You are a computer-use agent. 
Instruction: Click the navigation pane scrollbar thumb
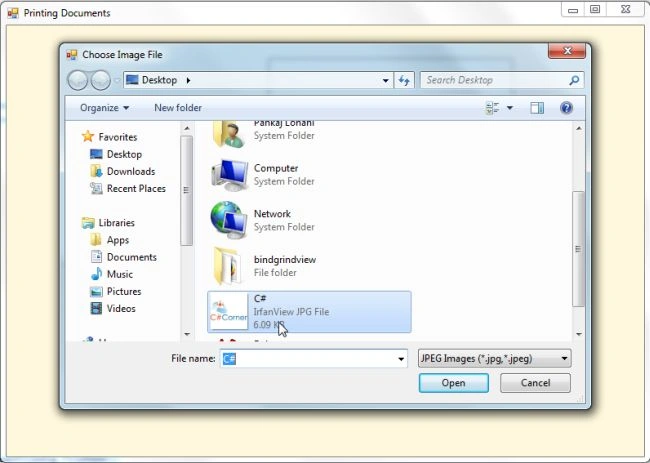(187, 190)
